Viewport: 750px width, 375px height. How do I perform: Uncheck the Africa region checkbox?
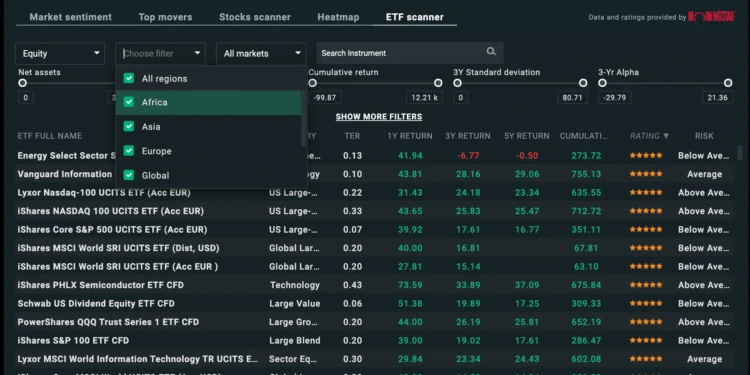point(129,102)
